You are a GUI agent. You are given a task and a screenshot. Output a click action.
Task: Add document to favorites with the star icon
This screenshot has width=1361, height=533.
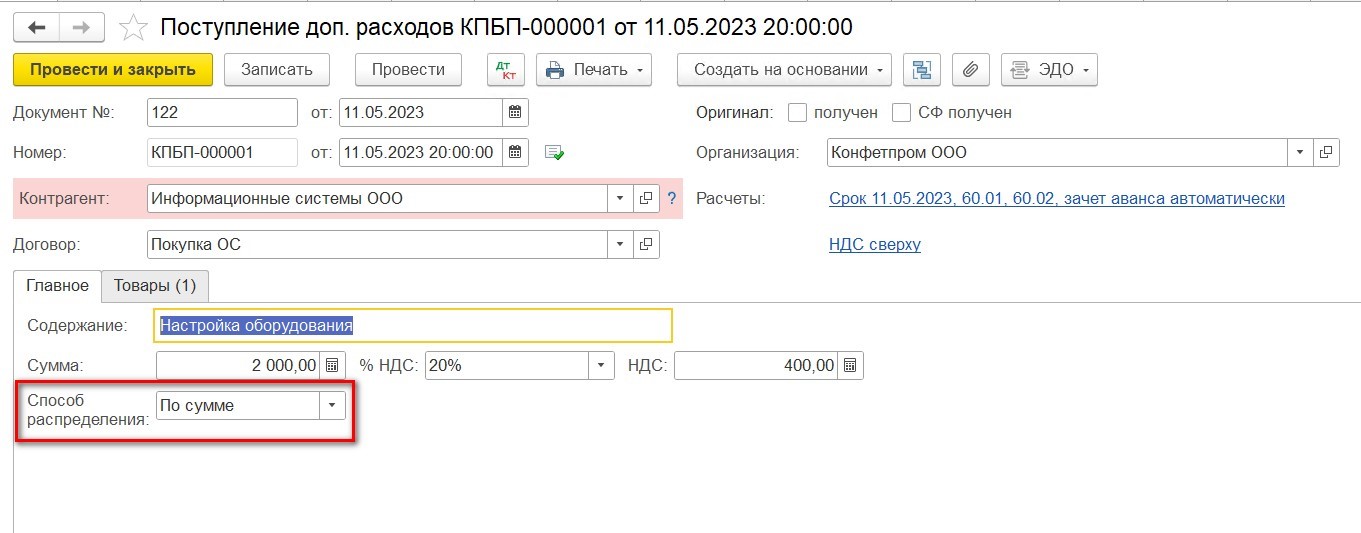coord(133,27)
